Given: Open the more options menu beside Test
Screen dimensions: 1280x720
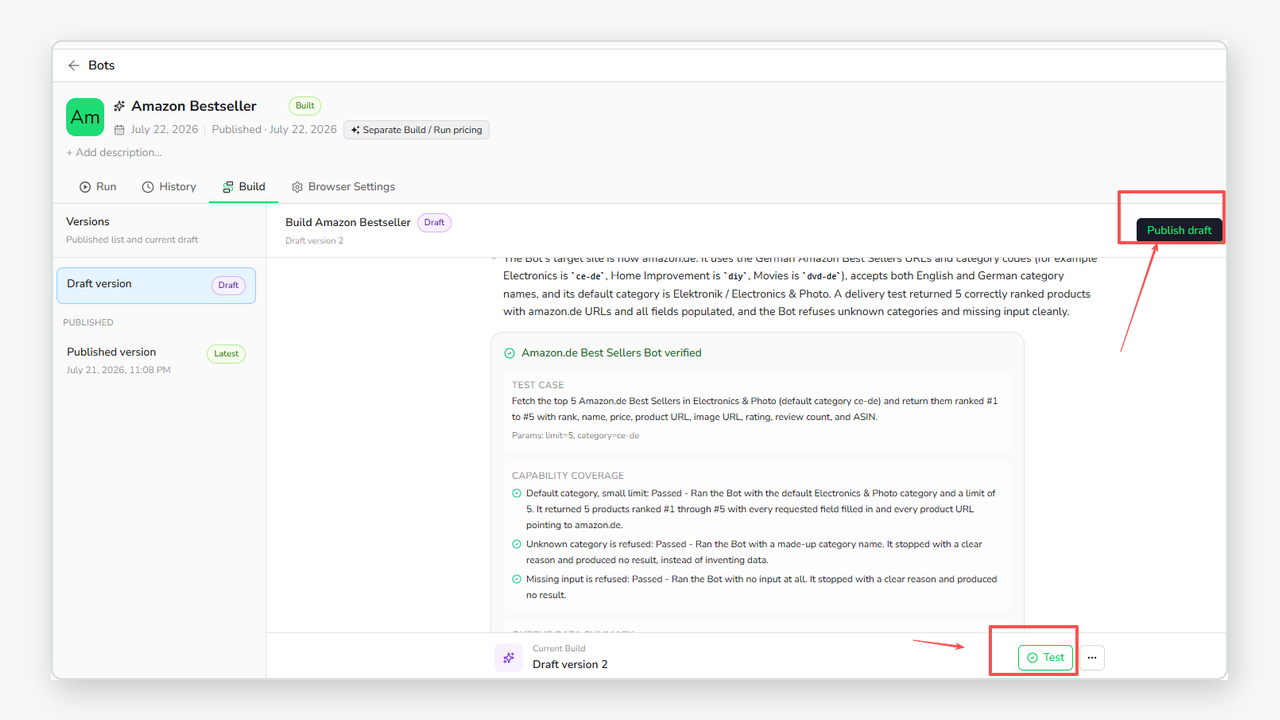Looking at the screenshot, I should (1092, 657).
